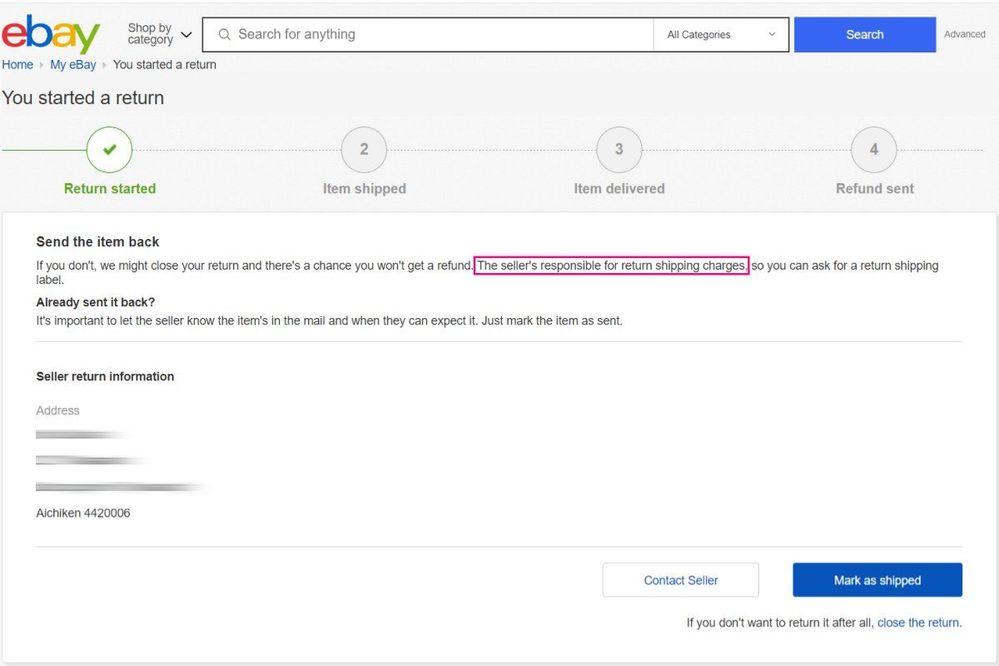The height and width of the screenshot is (666, 999).
Task: Click the Item delivered label
Action: point(619,189)
